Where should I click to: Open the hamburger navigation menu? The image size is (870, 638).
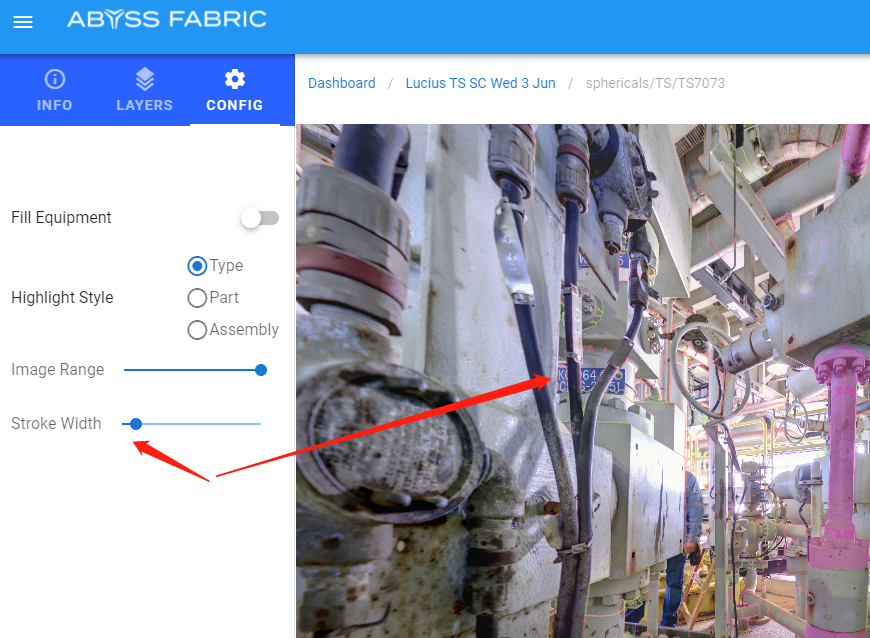point(23,22)
